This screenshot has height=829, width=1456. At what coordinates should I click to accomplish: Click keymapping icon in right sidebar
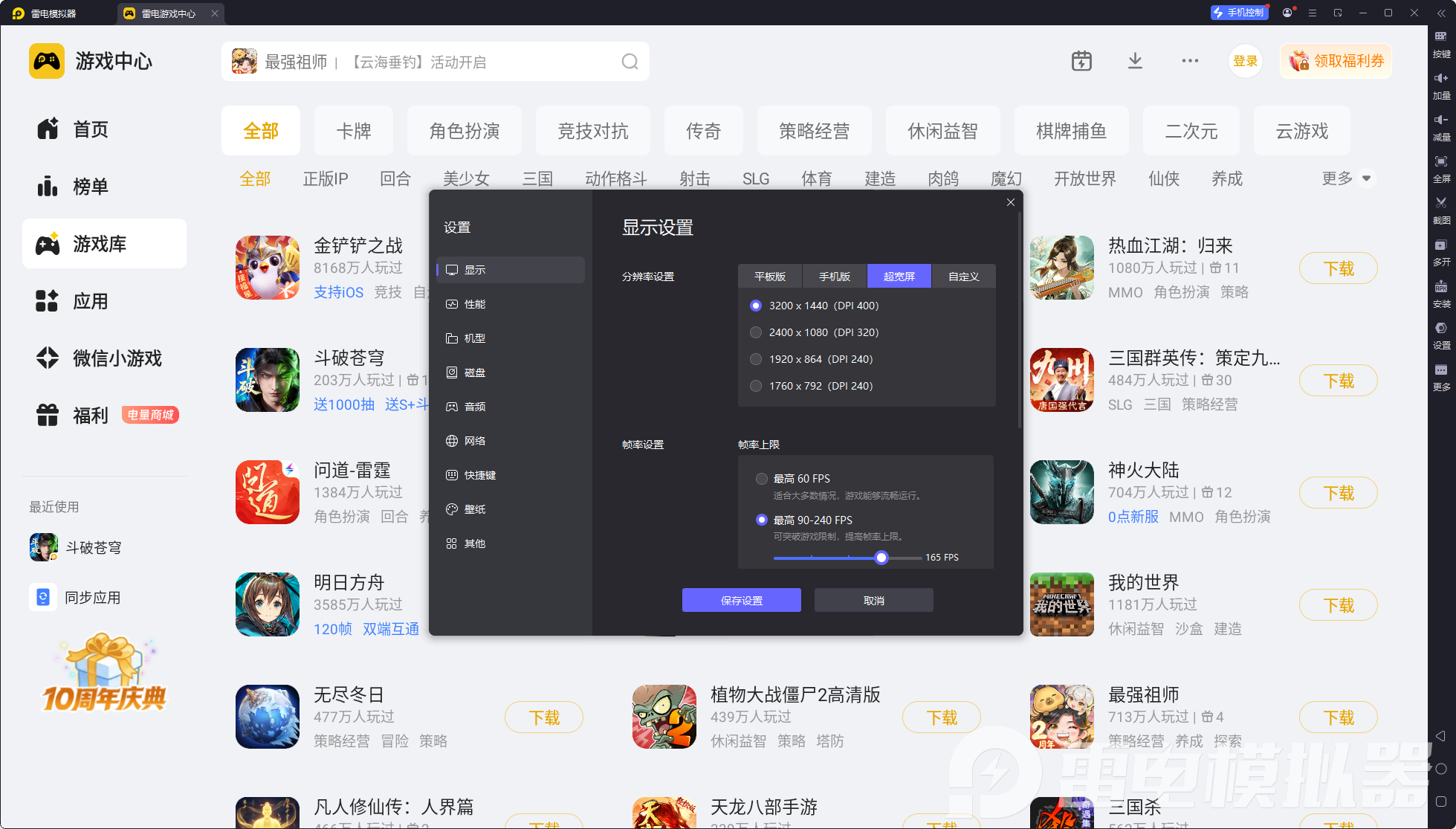1441,41
